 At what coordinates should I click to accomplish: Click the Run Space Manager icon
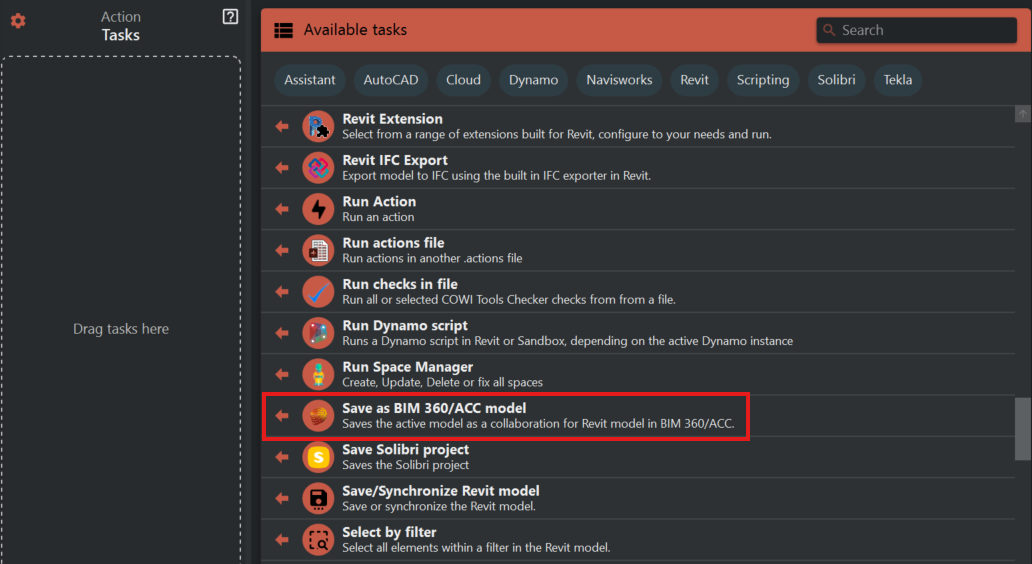[318, 374]
